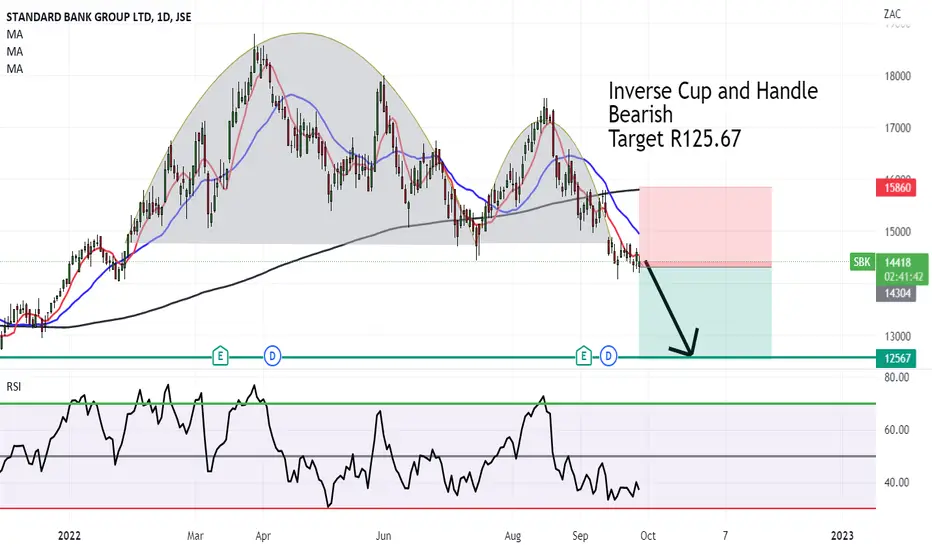The image size is (932, 550).
Task: Click the RSI indicator label
Action: 14,386
